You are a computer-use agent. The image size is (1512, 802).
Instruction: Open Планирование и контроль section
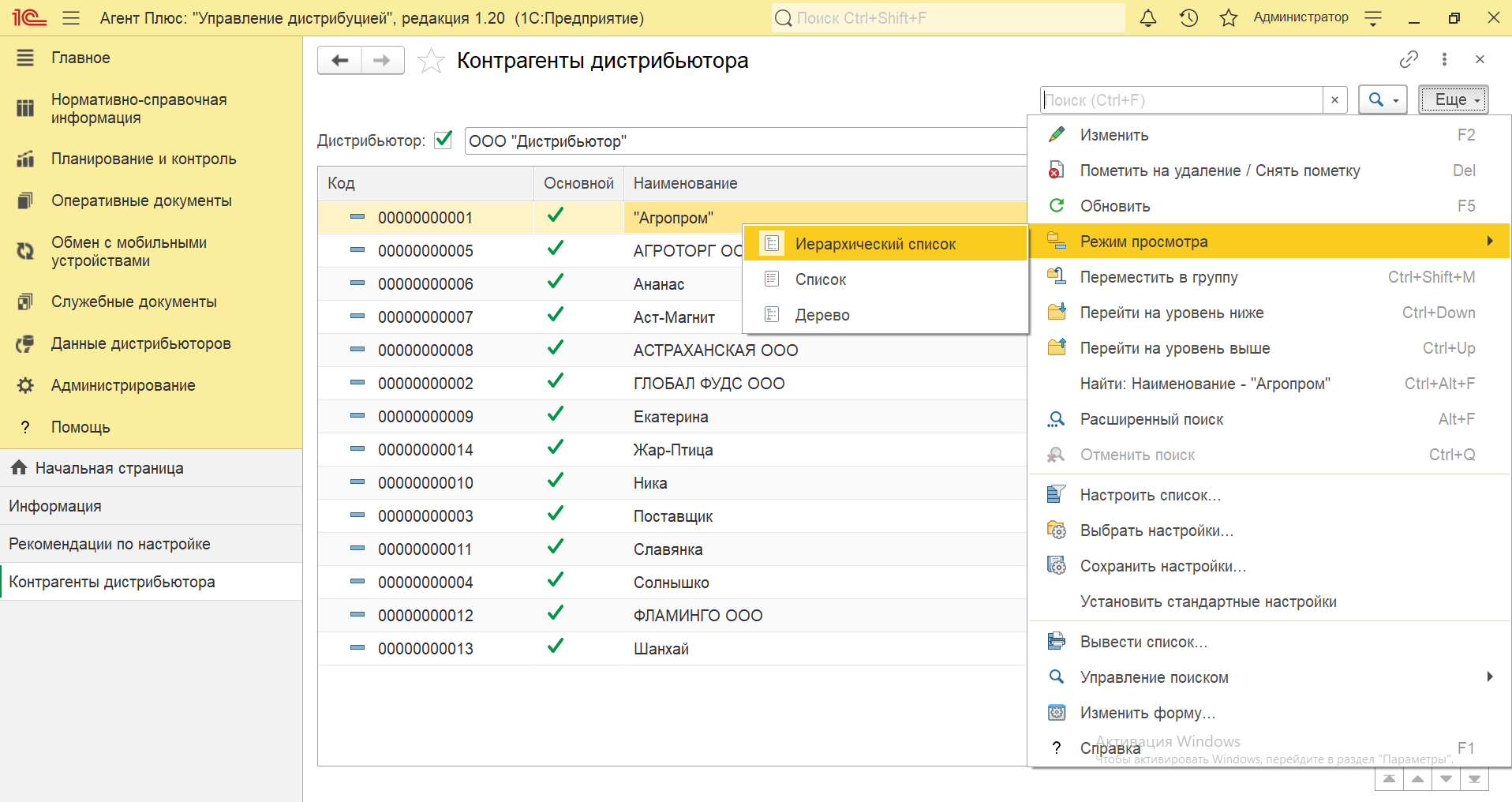[151, 159]
